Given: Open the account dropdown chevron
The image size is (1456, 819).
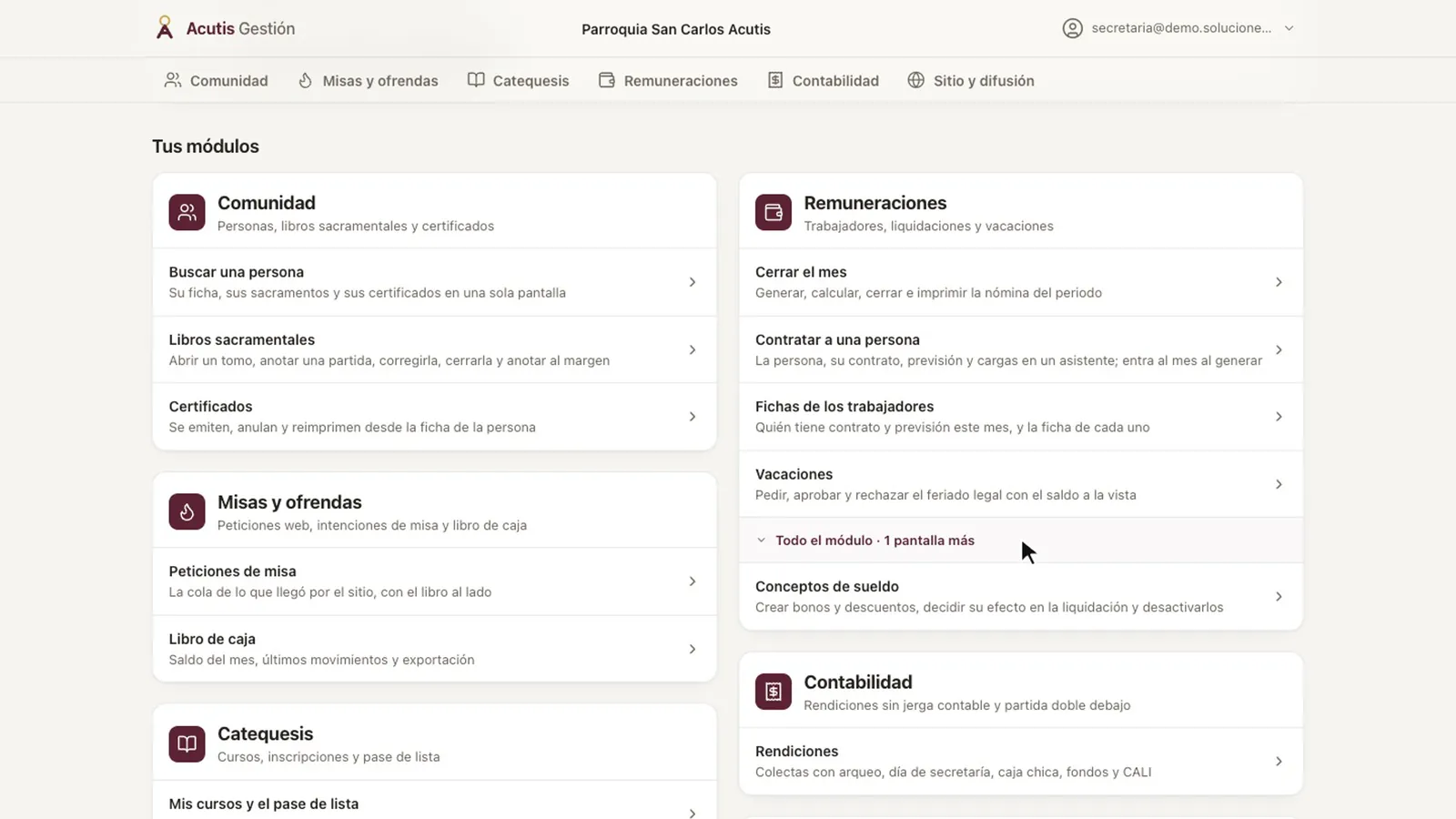Looking at the screenshot, I should click(1289, 28).
